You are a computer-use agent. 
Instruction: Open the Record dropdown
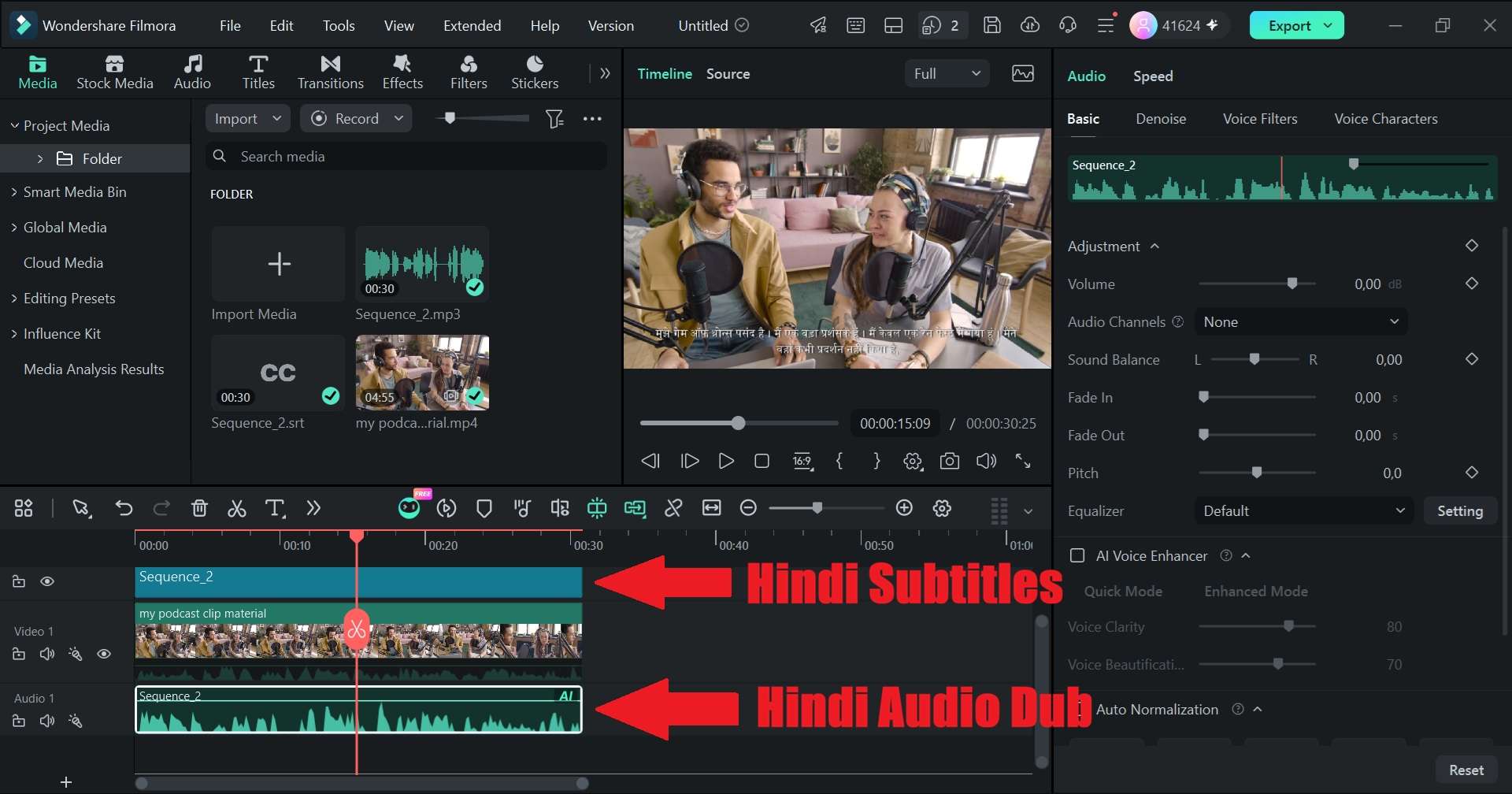[356, 118]
